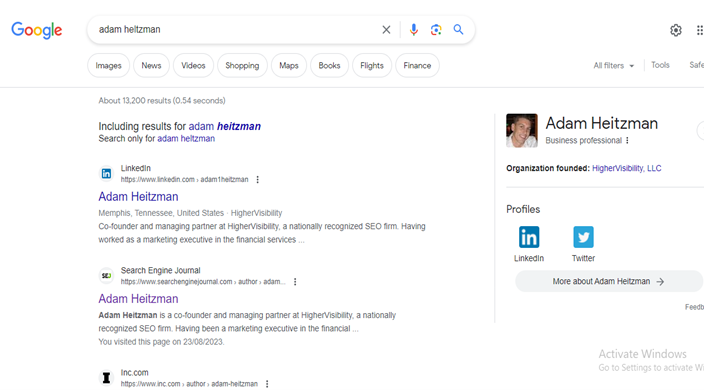Click the LinkedIn favicon in first result
Viewport: 704px width, 390px height.
(106, 174)
